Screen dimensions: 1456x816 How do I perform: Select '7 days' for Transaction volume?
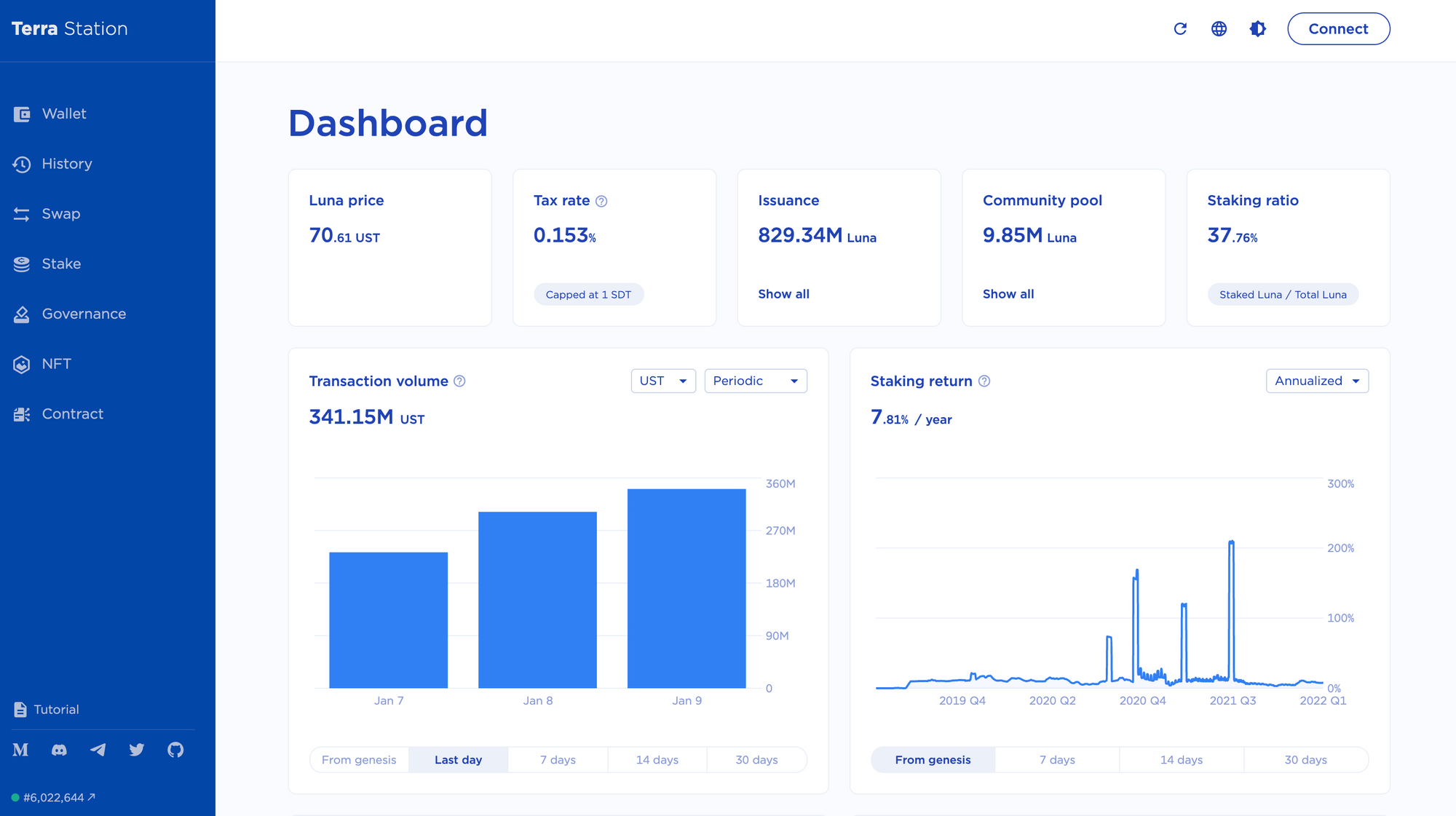tap(558, 760)
